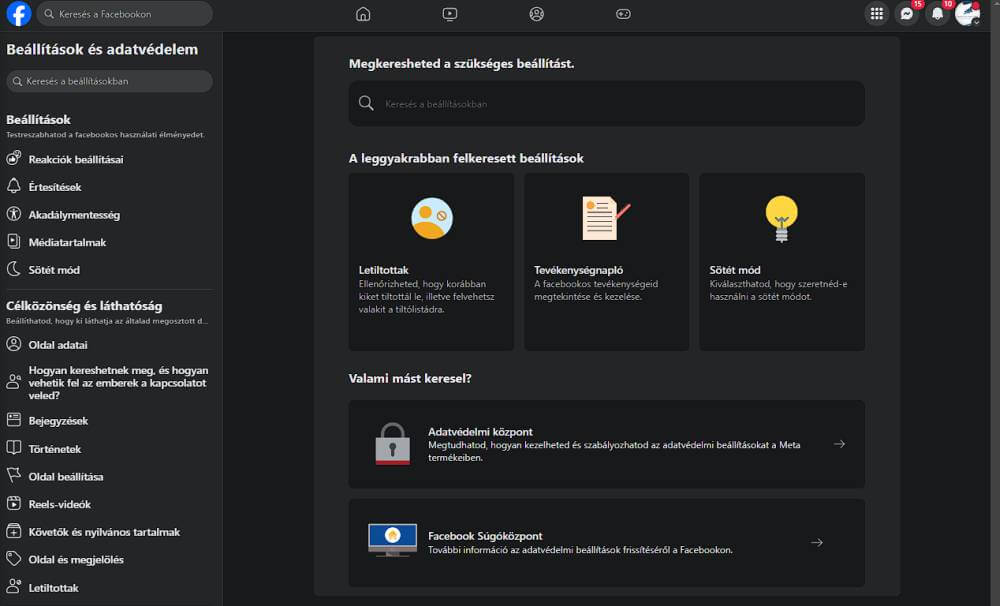Open the Watch video tab icon
Screen dimensions: 1000x606
tap(450, 14)
